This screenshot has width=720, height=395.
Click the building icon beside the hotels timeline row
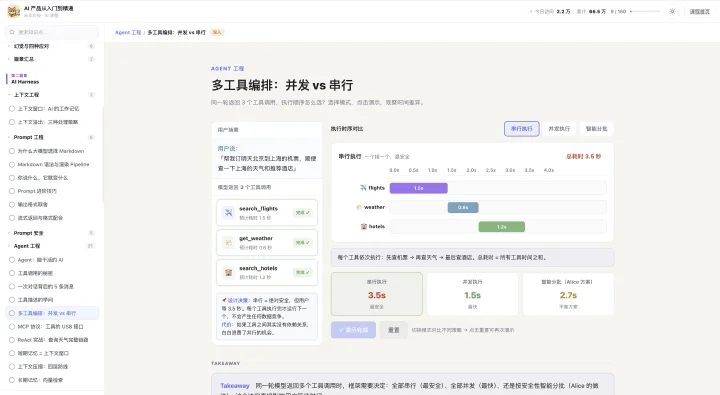click(364, 226)
